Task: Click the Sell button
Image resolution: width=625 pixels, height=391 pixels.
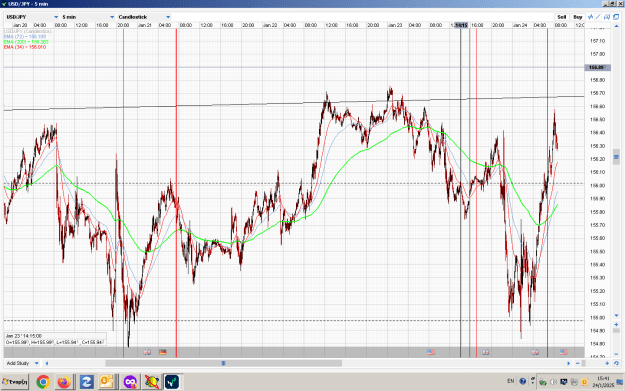Action: tap(562, 17)
